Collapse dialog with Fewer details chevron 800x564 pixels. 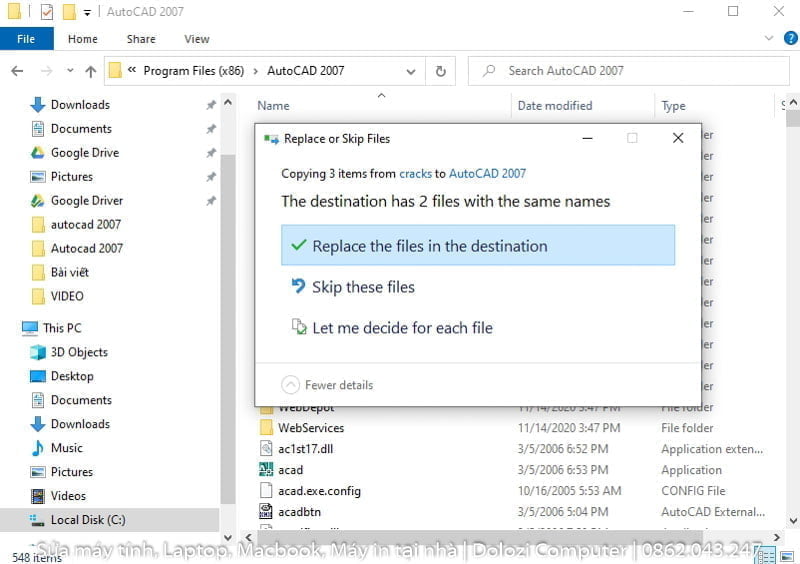[291, 385]
